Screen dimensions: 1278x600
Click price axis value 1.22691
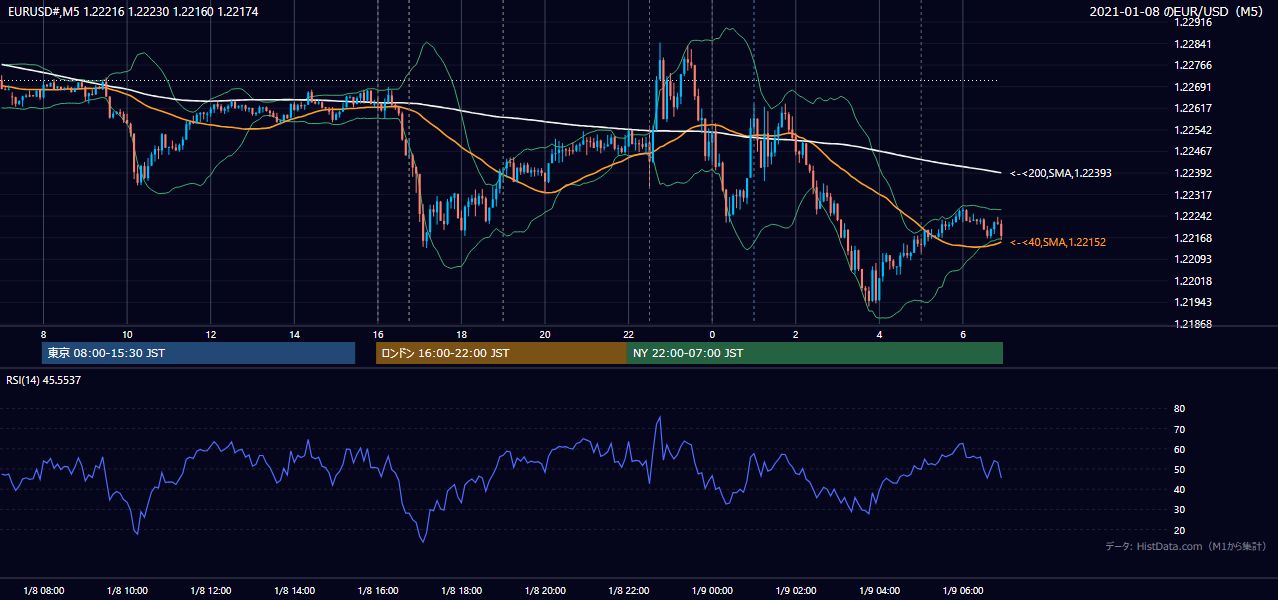coord(1193,87)
